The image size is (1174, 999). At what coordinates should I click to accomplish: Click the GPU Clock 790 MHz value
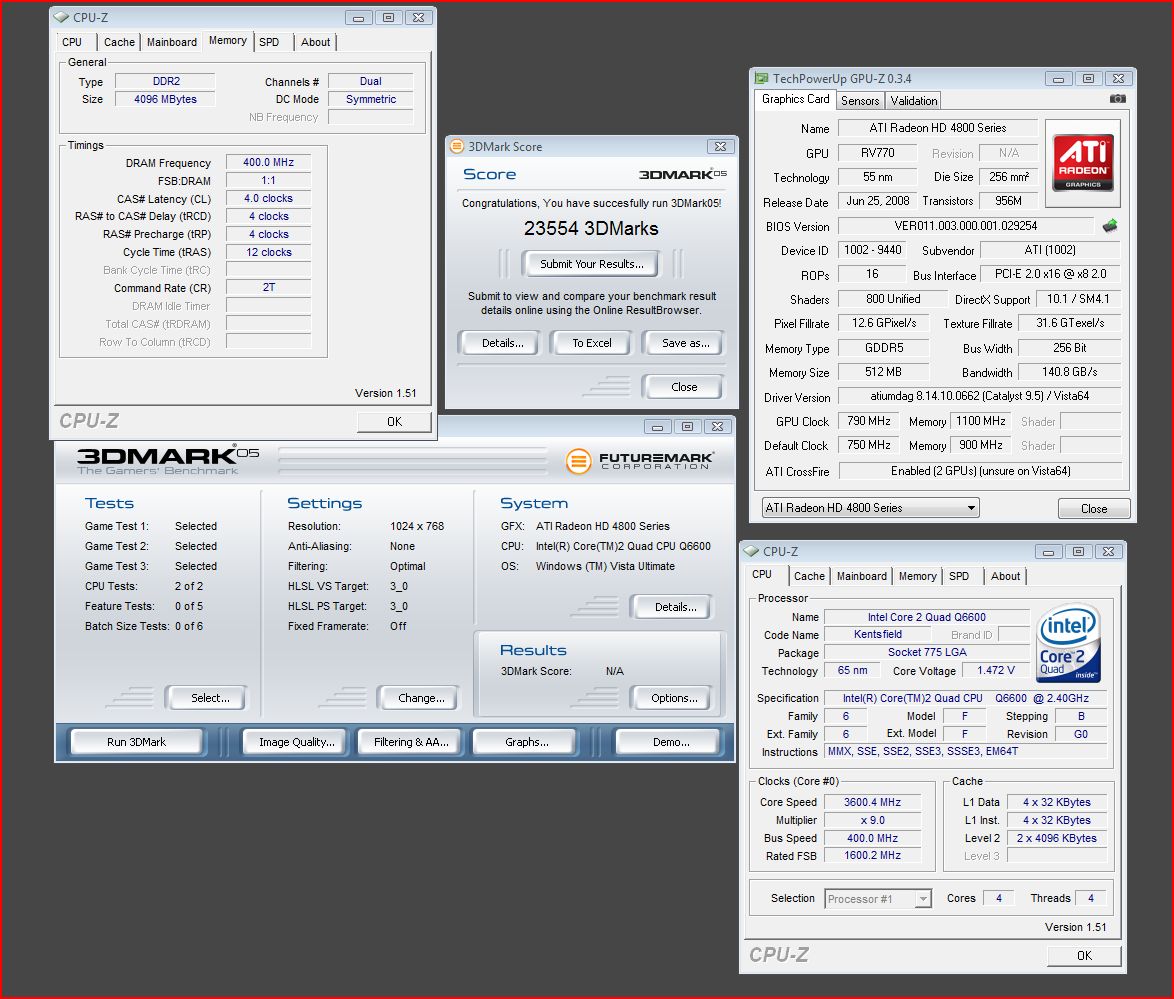[869, 422]
